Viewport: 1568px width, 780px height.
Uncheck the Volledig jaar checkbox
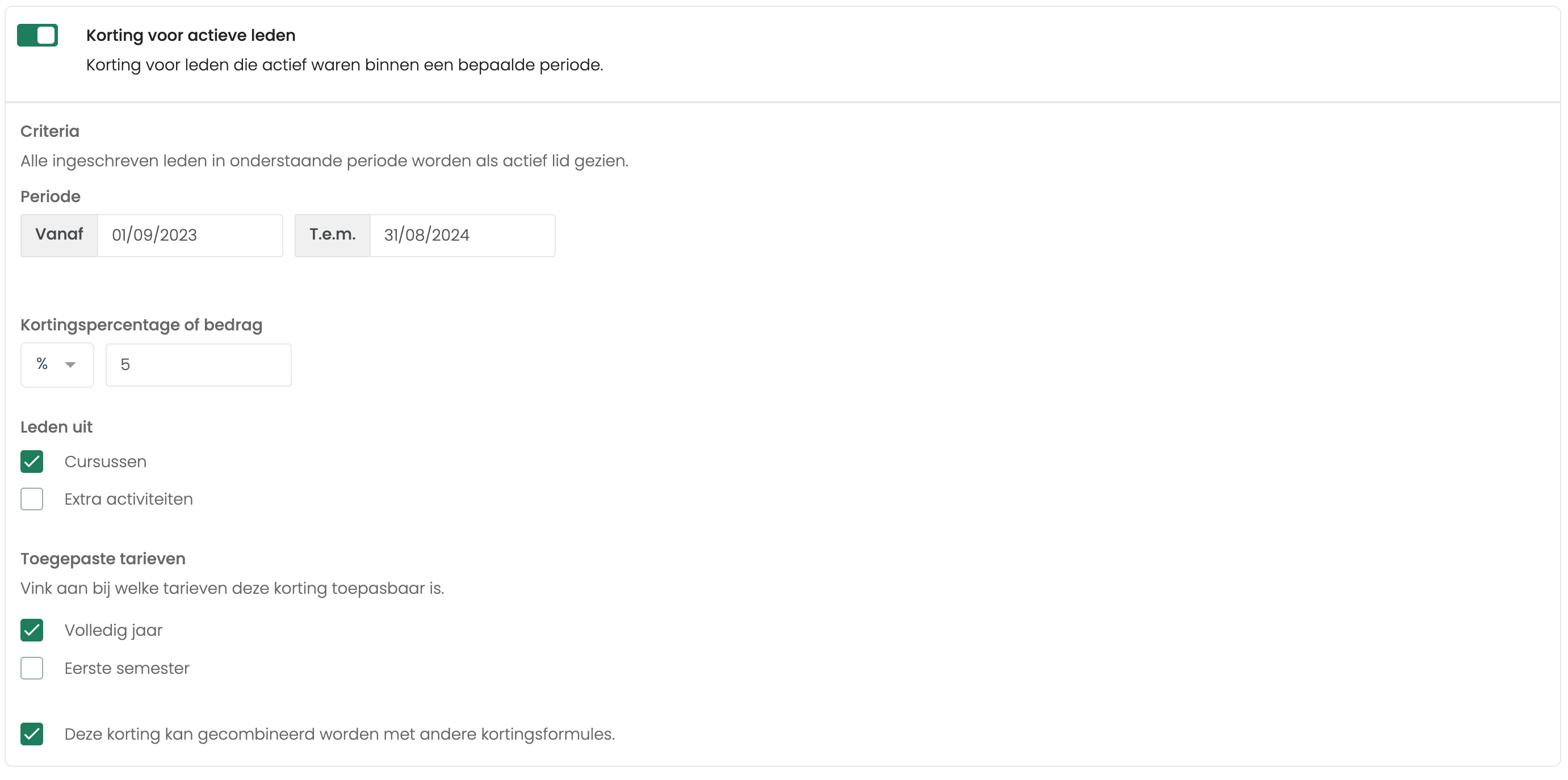coord(32,630)
